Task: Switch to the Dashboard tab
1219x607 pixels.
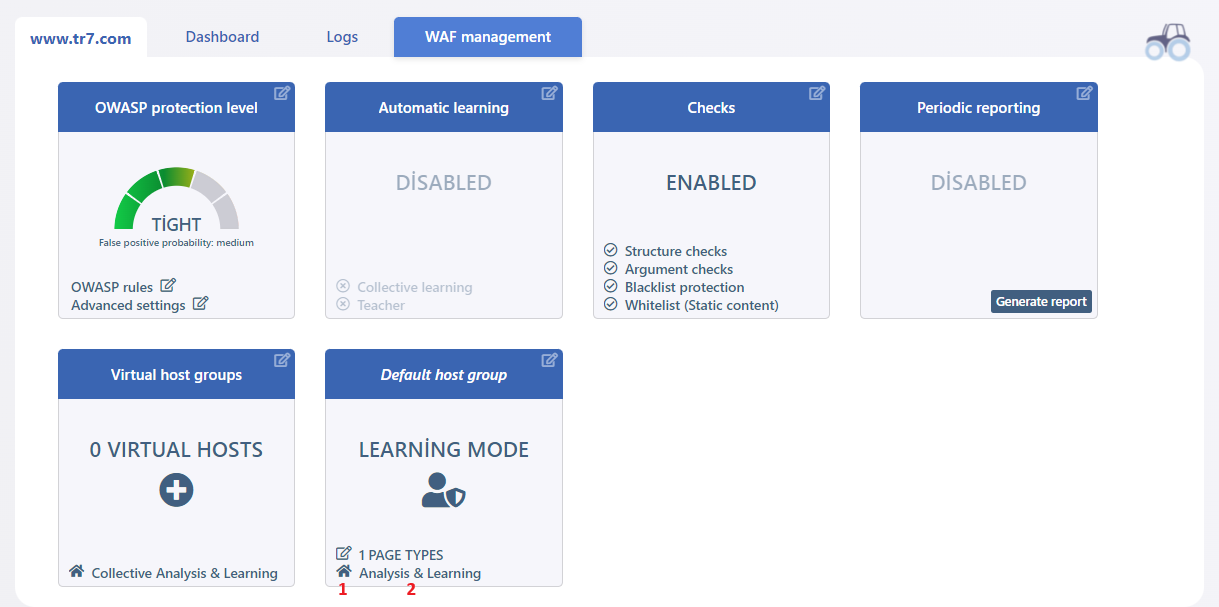Action: (x=222, y=37)
